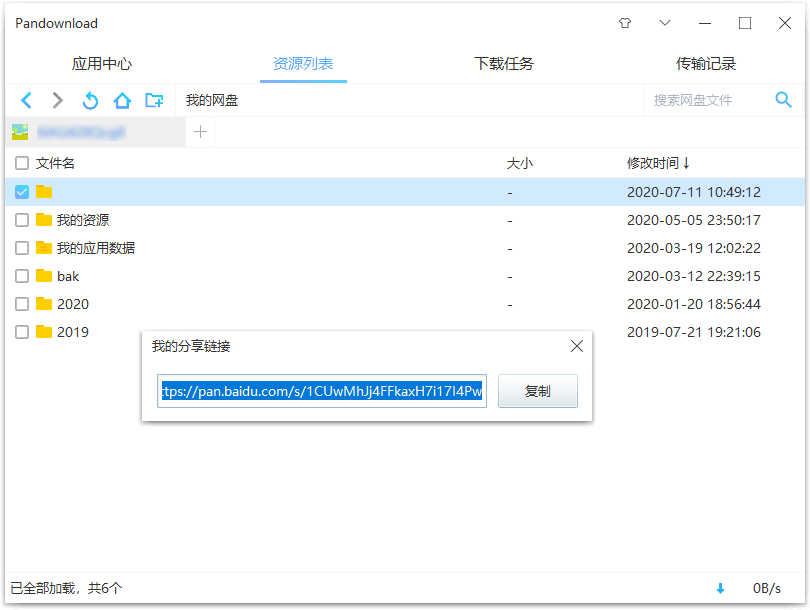
Task: Open the title bar dropdown chevron
Action: pos(664,22)
